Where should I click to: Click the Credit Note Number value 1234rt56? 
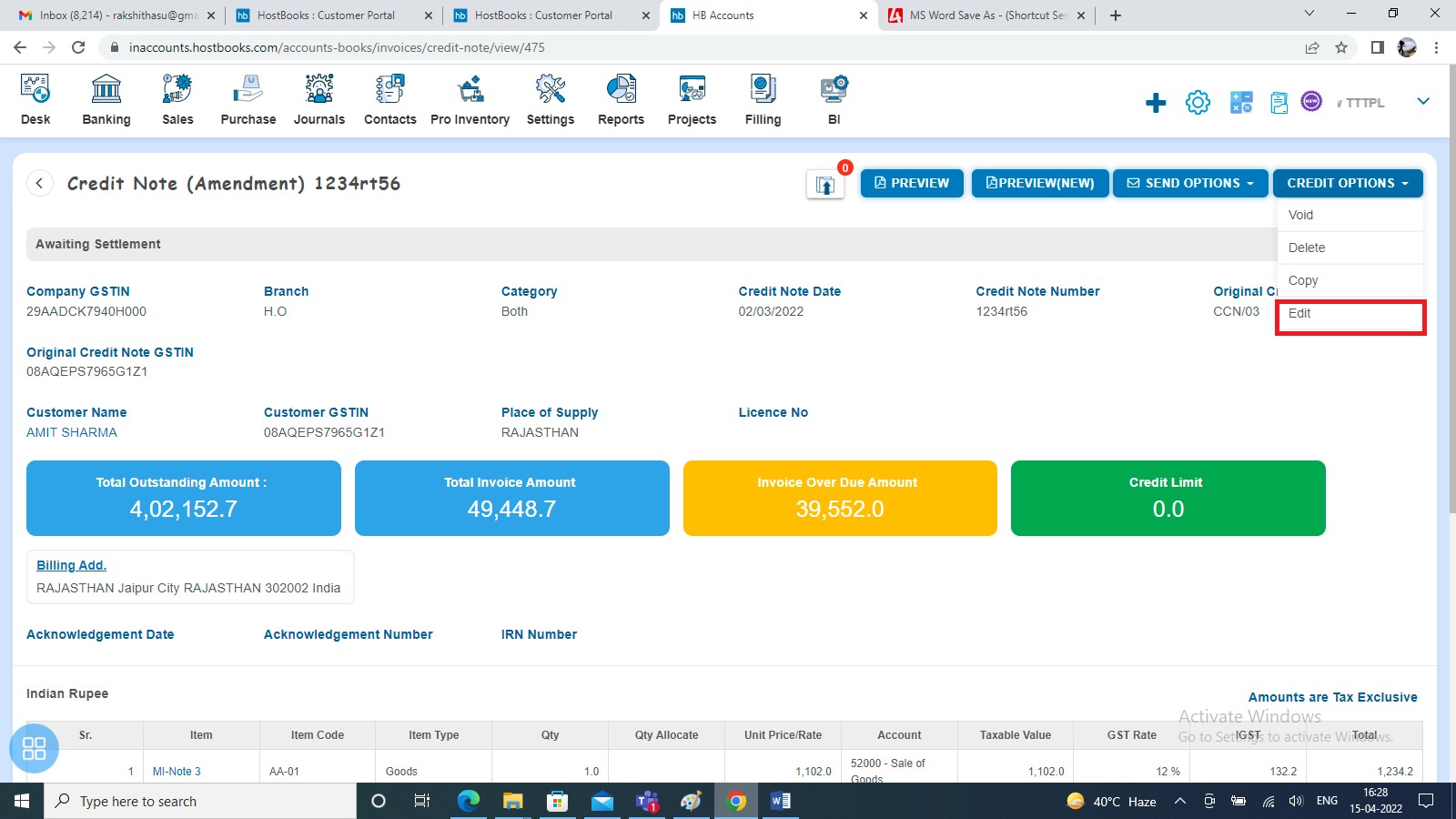[x=1002, y=311]
